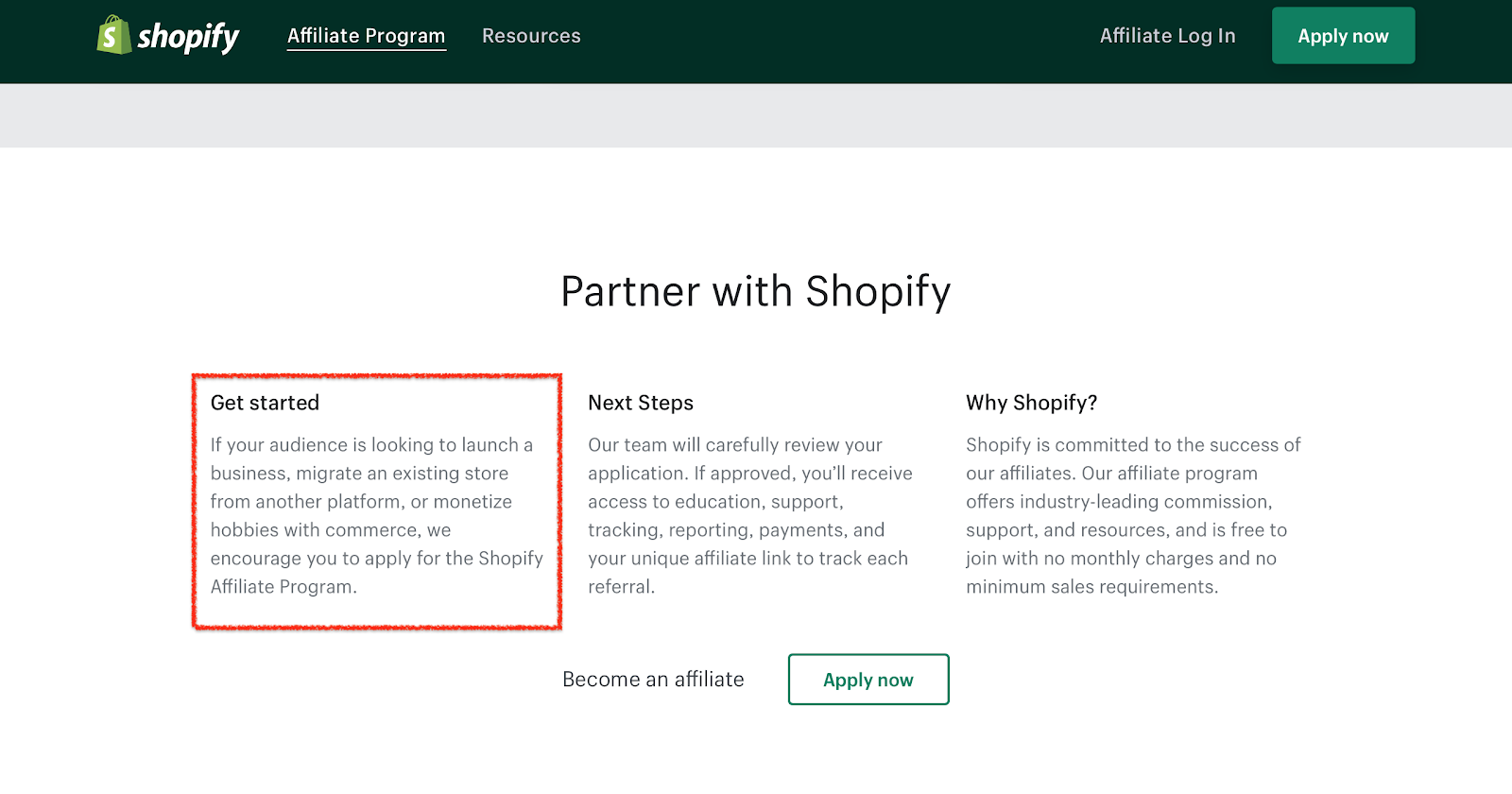Click the shopify wordmark in the header
Screen dimensions: 1512x794
(188, 37)
